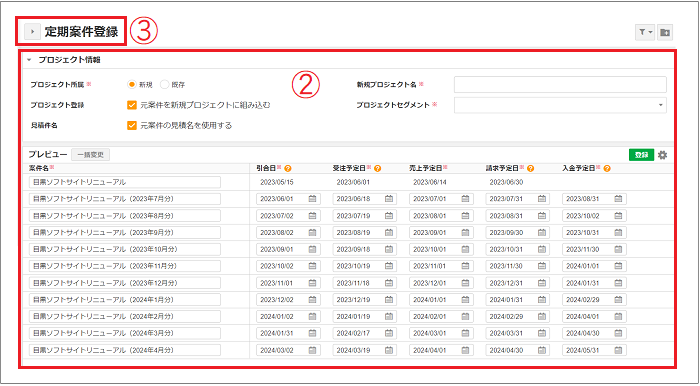Open the filter icon menu at top right
The width and height of the screenshot is (700, 386).
point(645,32)
